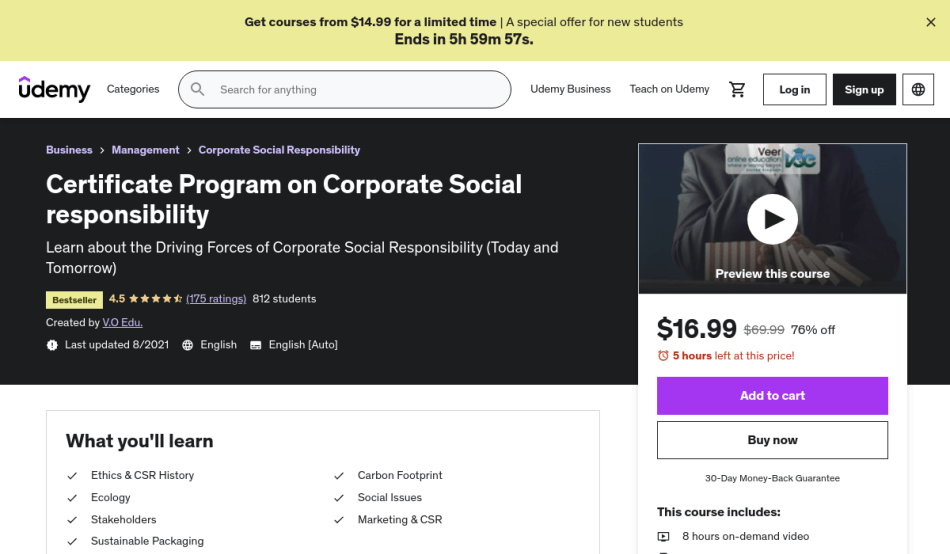Click the Sign up button

click(x=864, y=90)
